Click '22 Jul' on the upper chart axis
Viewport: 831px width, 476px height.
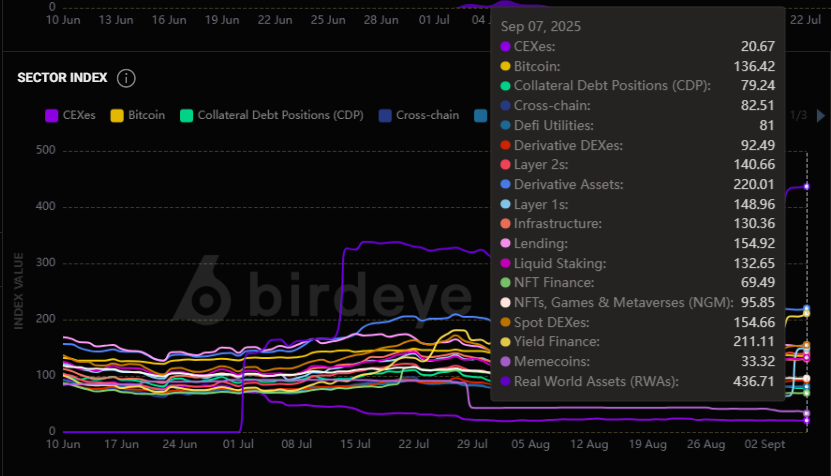point(806,20)
